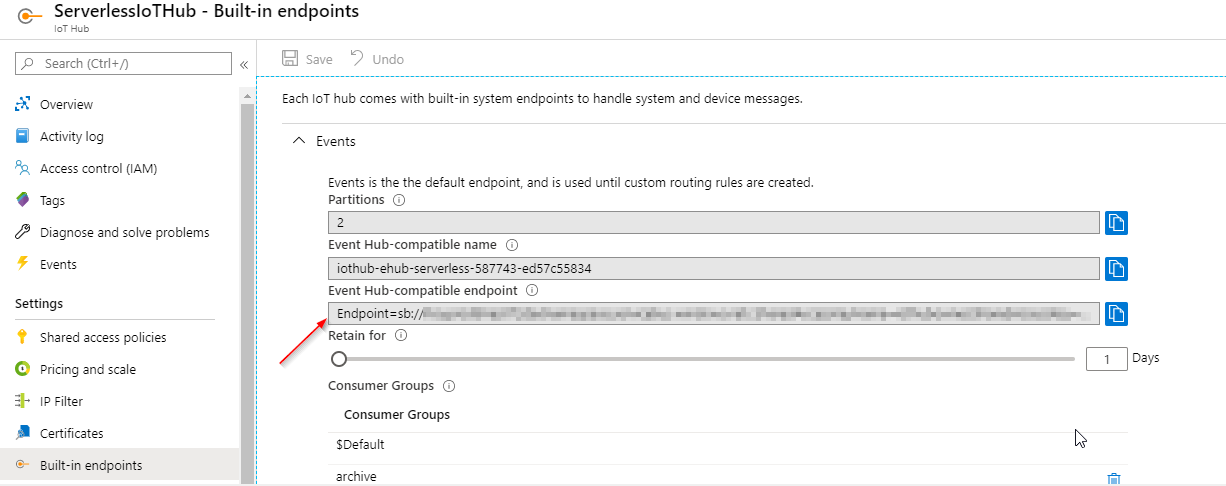The width and height of the screenshot is (1226, 486).
Task: Click the Events section title text
Action: [x=336, y=141]
